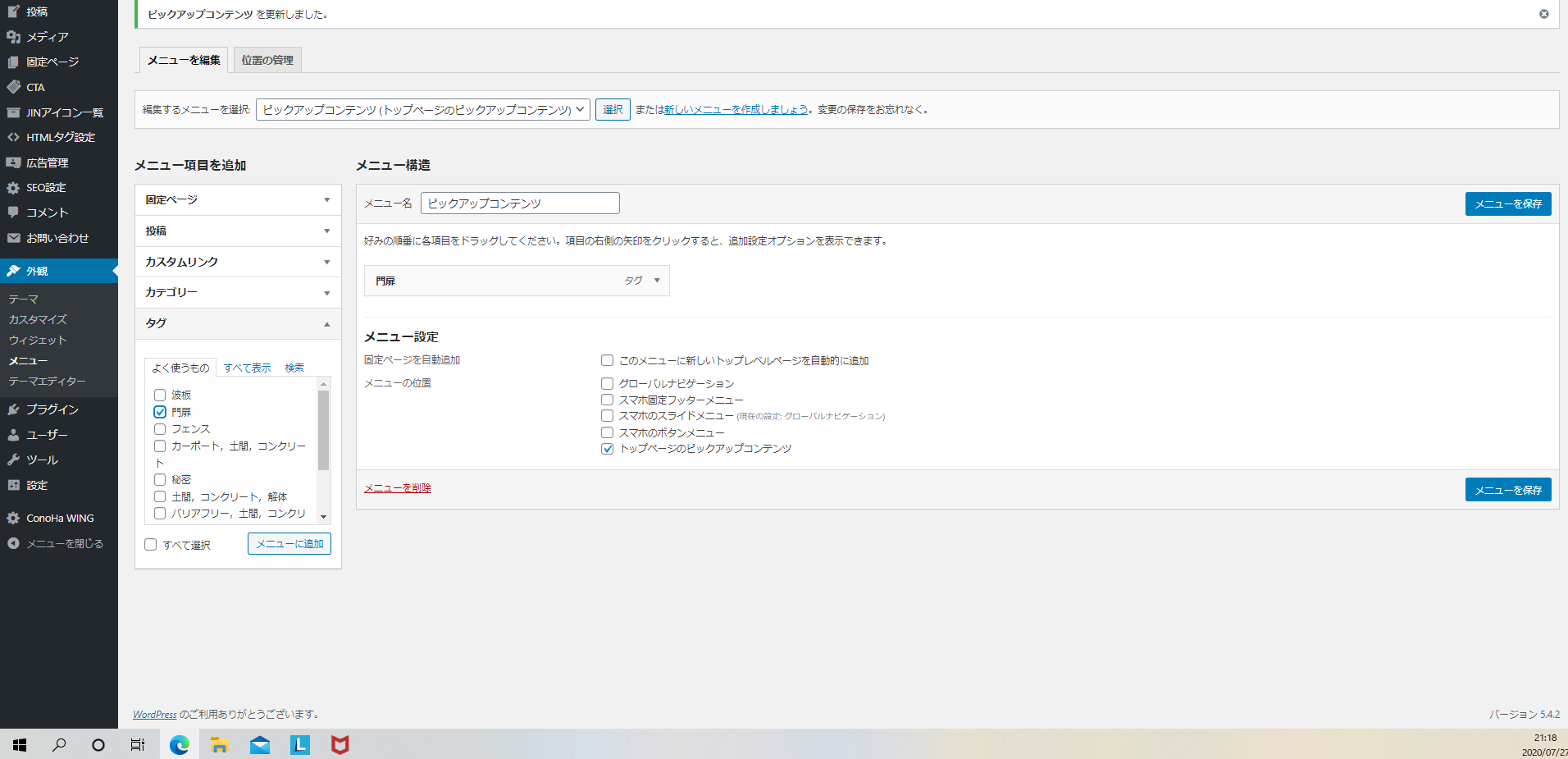Open File Explorer from the taskbar
Screen dimensions: 1568x759
219,745
